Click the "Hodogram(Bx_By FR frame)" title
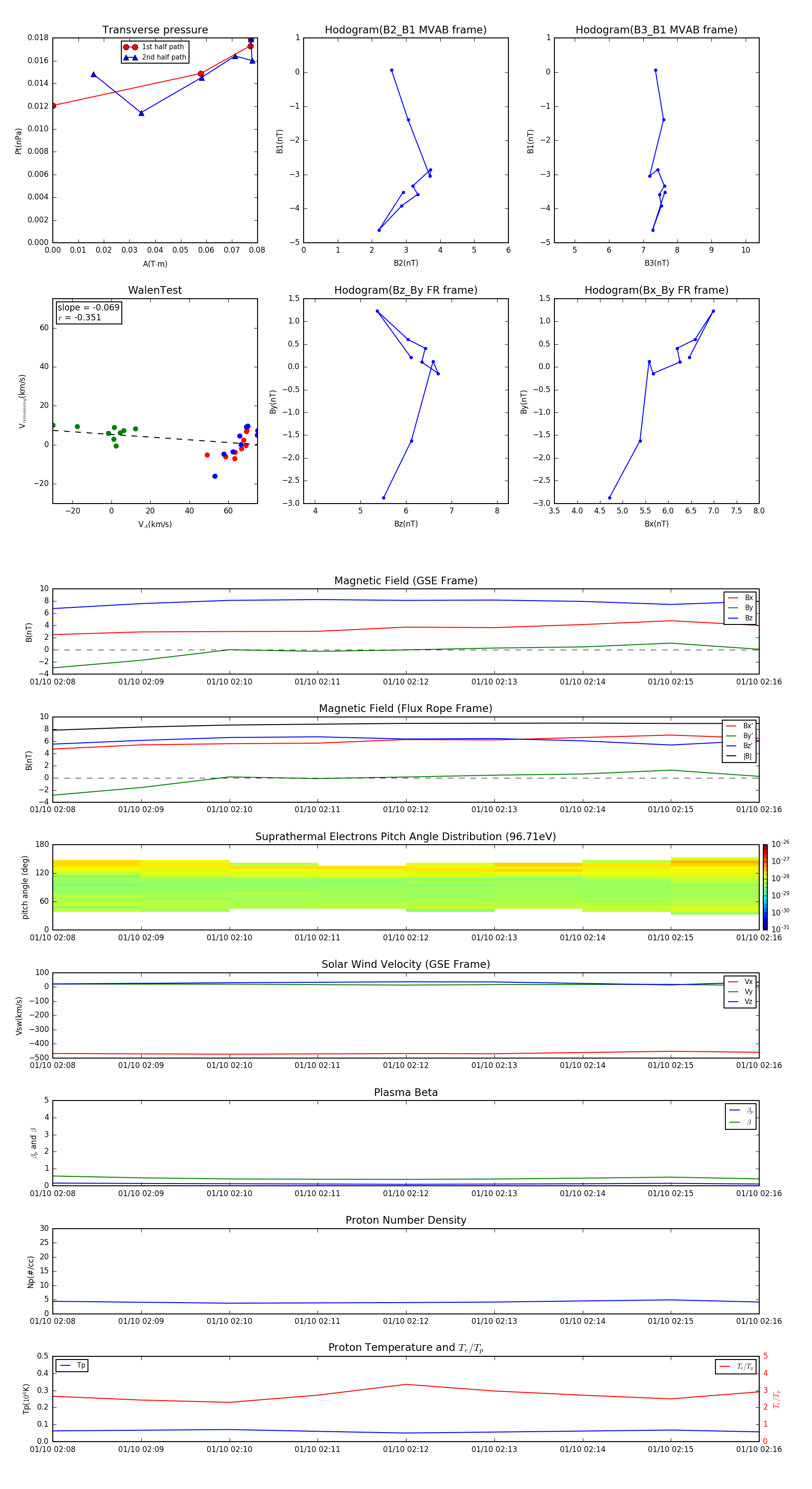The height and width of the screenshot is (1489, 812). (x=656, y=290)
